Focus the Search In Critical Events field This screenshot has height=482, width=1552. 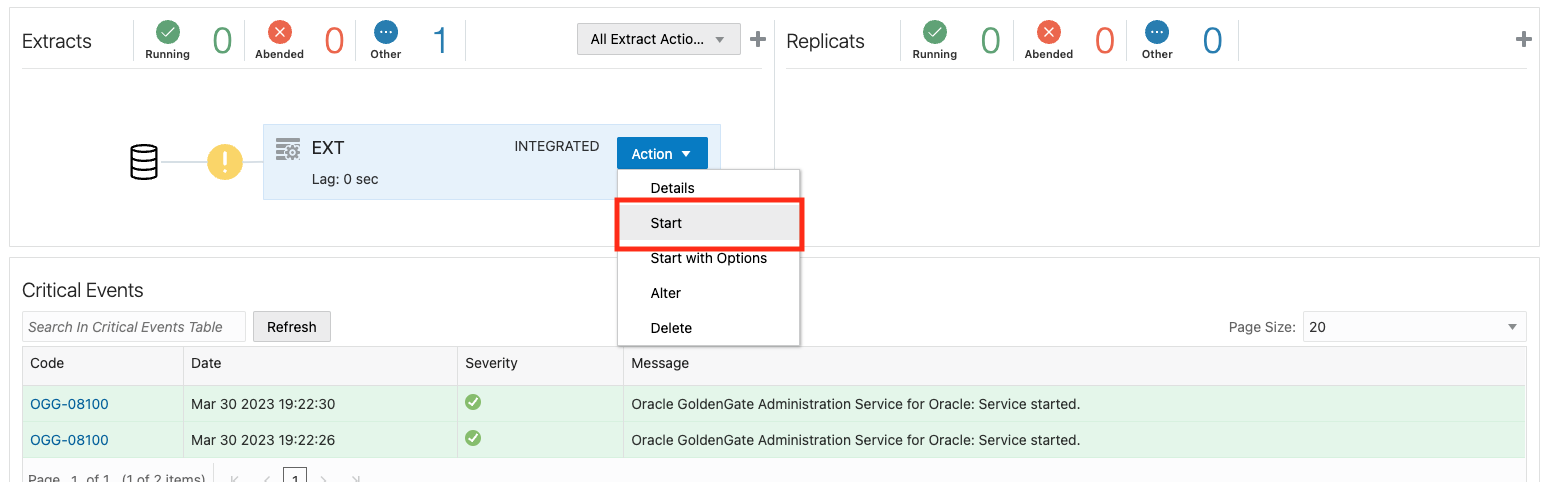pyautogui.click(x=134, y=327)
